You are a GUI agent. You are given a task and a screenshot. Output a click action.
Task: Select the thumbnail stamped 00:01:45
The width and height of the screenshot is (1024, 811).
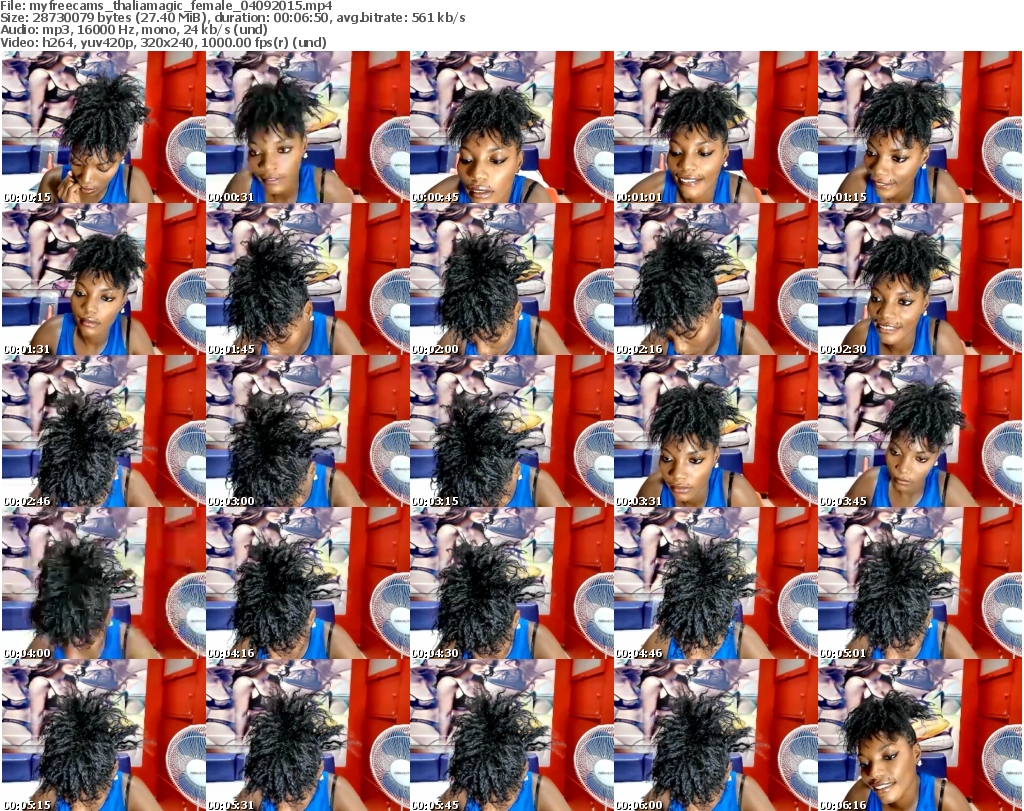(x=308, y=279)
